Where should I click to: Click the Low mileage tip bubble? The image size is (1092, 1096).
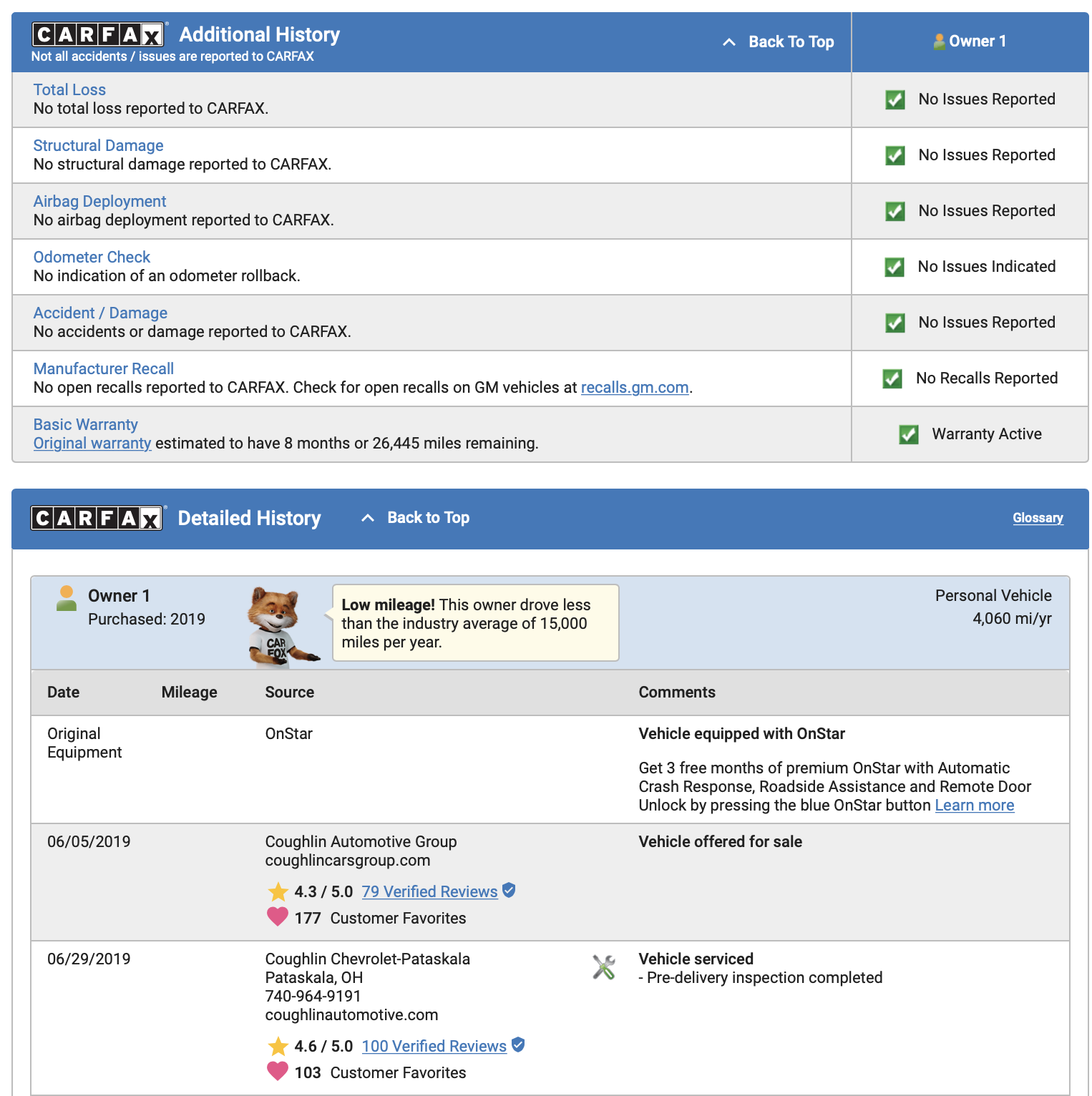point(476,623)
